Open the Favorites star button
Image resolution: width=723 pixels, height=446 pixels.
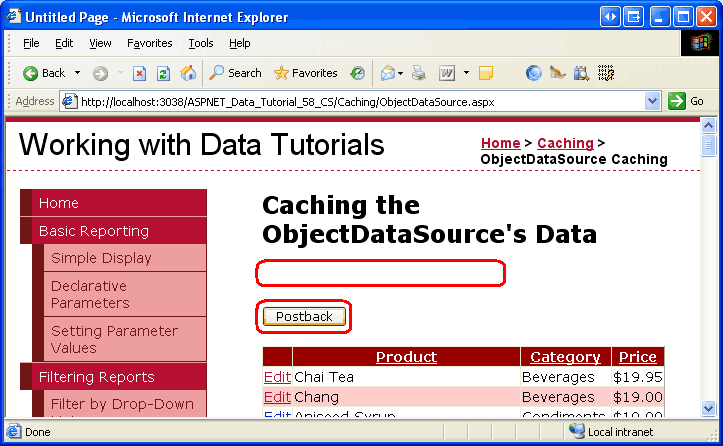[x=305, y=73]
